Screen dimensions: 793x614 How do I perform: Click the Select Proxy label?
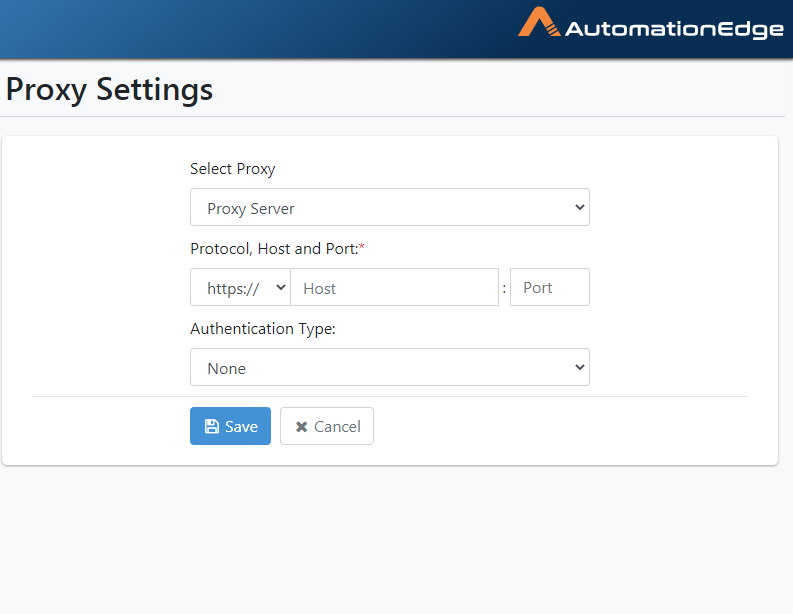(x=233, y=169)
